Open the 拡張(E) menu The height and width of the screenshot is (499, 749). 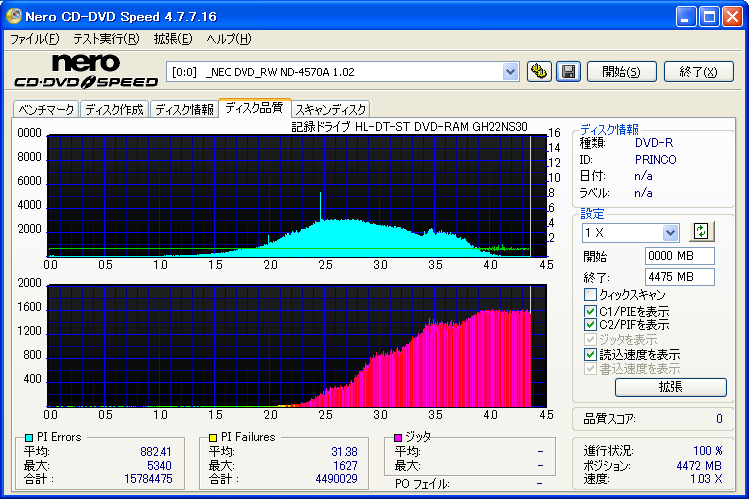pyautogui.click(x=172, y=39)
